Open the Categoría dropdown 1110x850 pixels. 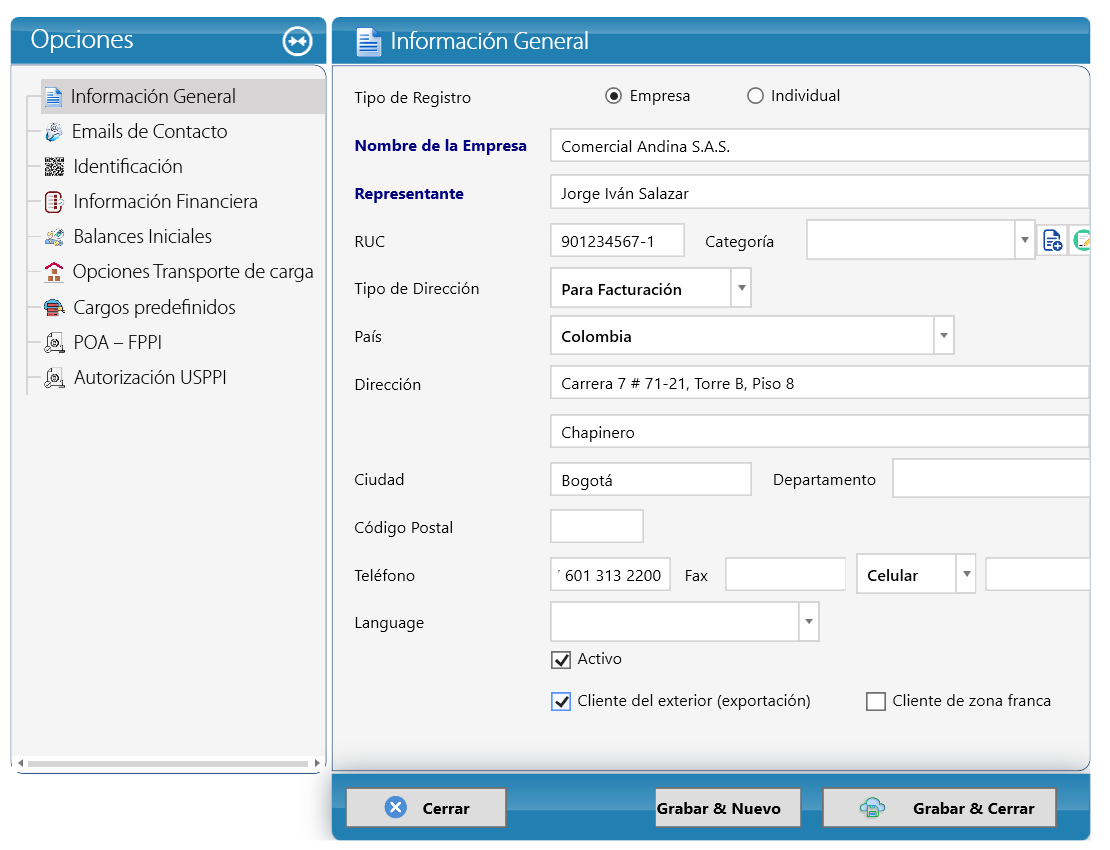(1024, 240)
